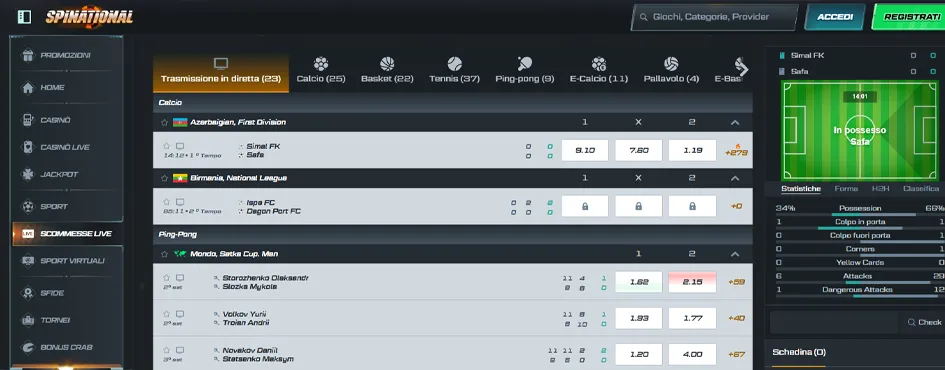Screen dimensions: 945x370
Task: Favorite the Ispe FC match
Action: [167, 202]
